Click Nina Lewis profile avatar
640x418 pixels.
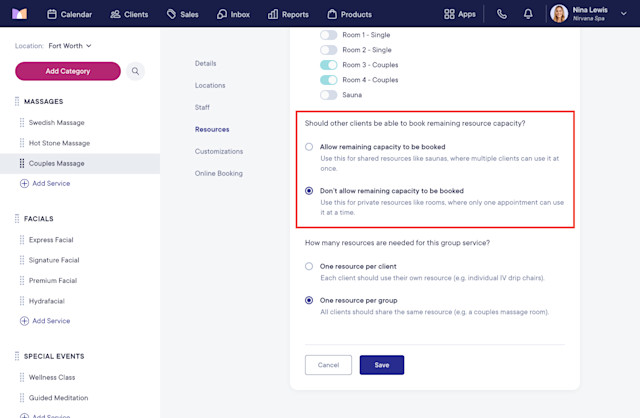559,14
